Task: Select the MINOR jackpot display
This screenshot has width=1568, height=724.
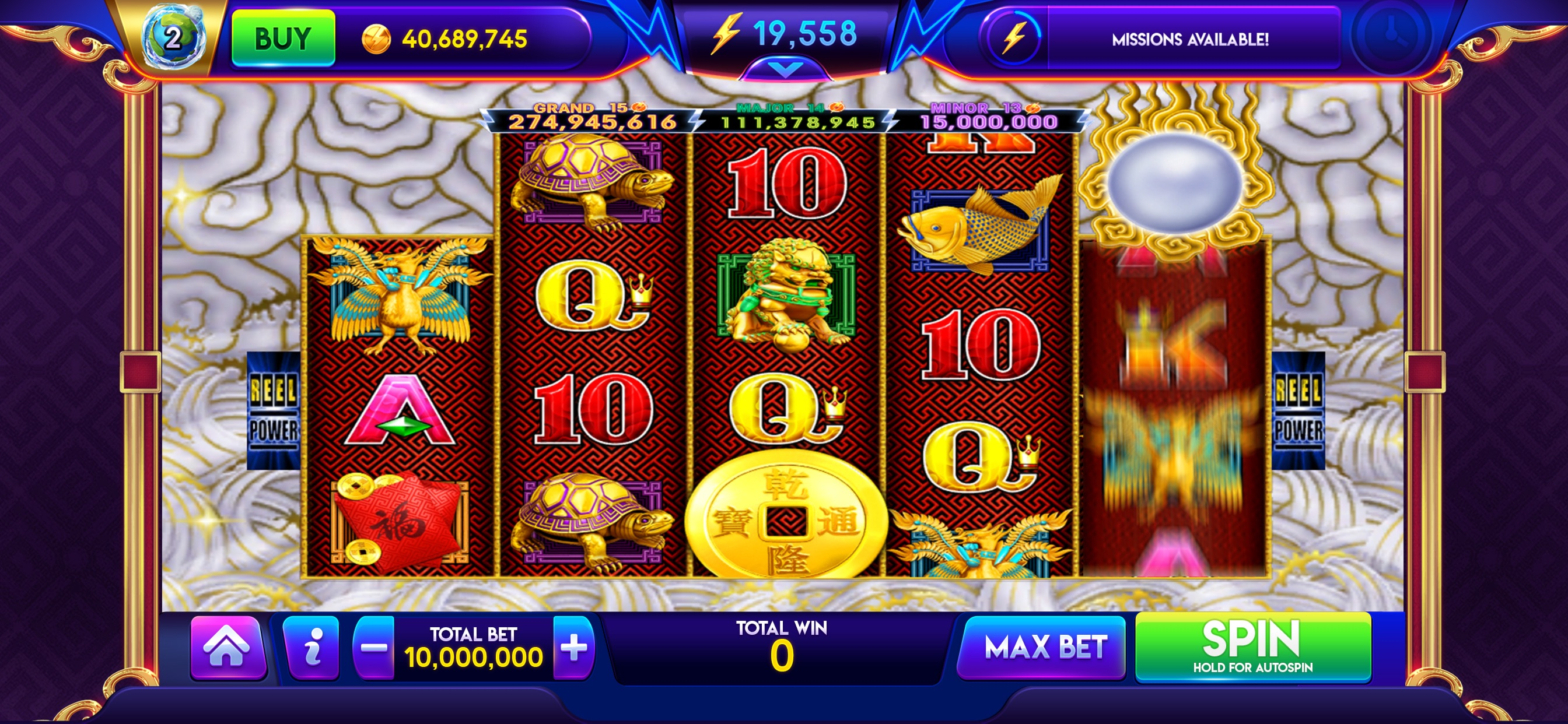Action: (x=988, y=117)
